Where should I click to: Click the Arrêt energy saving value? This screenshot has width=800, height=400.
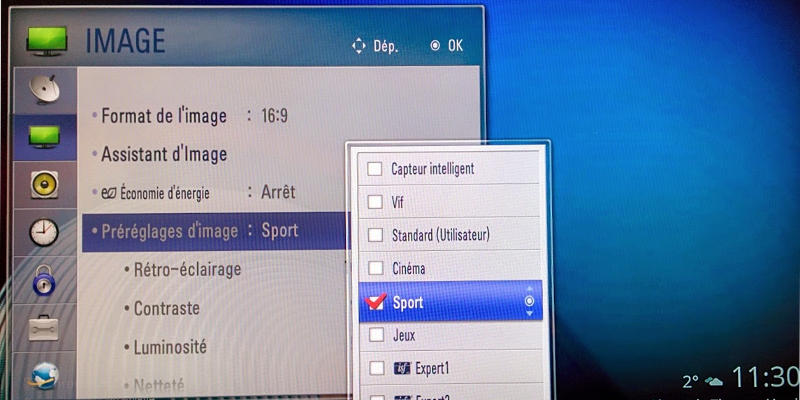278,192
